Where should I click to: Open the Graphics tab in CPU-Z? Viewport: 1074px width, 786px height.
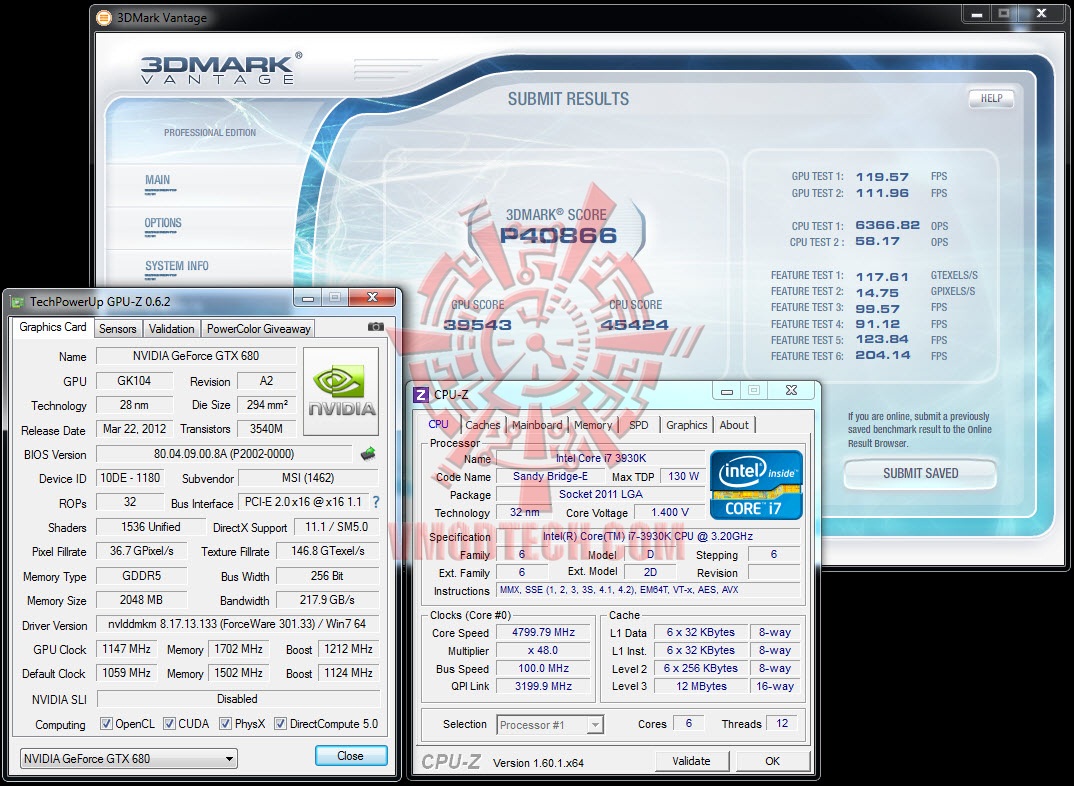coord(686,425)
